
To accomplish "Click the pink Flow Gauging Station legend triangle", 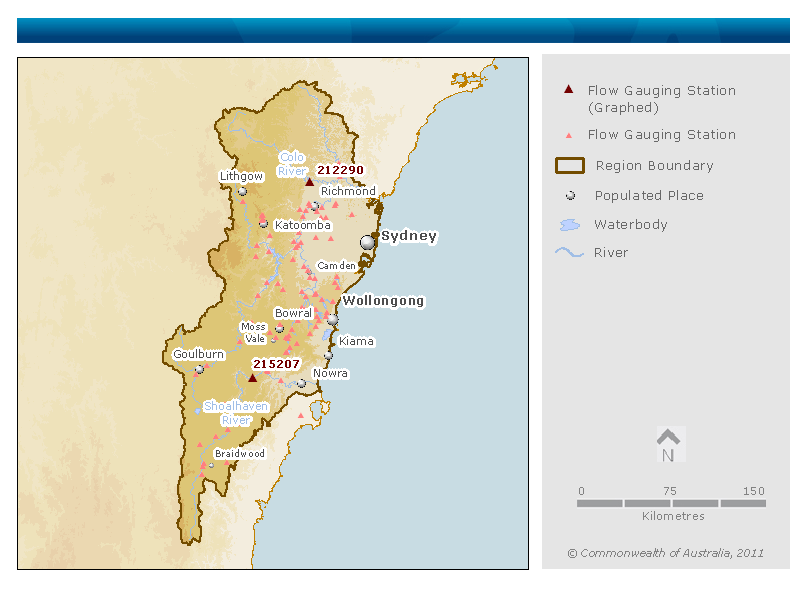I will tap(568, 135).
